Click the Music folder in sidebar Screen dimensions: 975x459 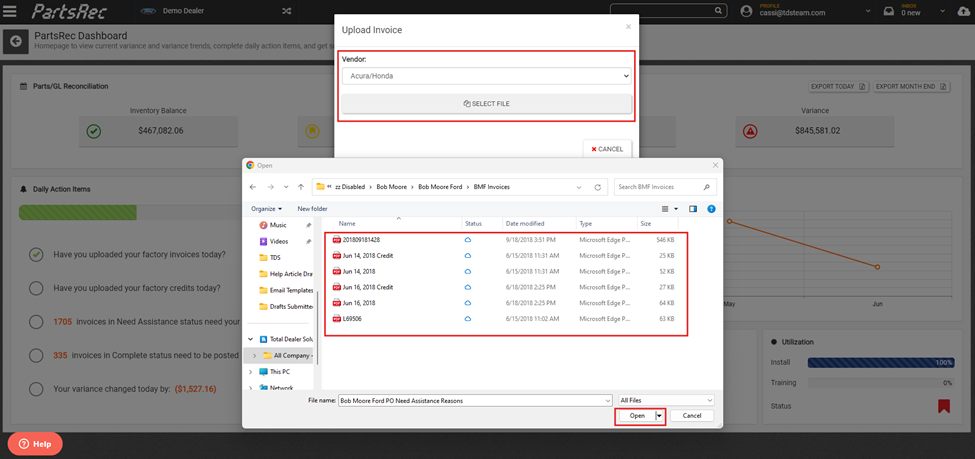click(278, 225)
